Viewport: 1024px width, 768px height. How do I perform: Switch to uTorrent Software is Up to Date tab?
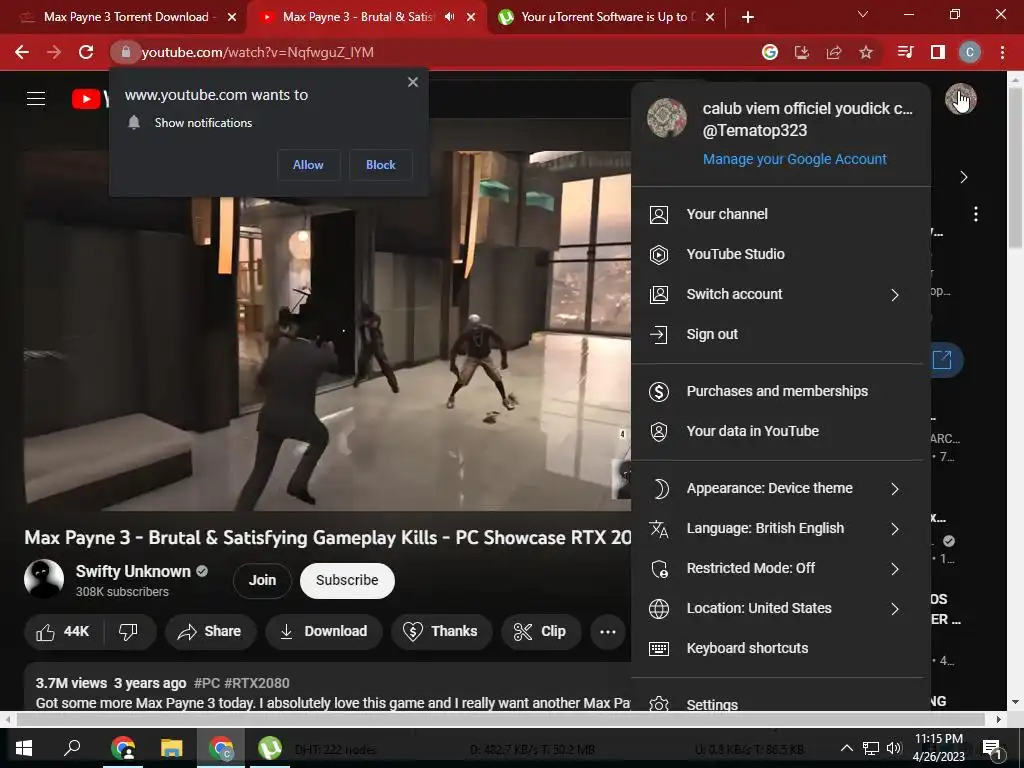tap(604, 17)
